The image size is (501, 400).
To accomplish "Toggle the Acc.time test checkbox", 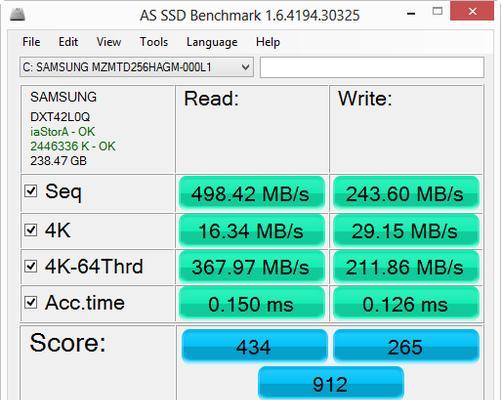I will click(x=31, y=302).
